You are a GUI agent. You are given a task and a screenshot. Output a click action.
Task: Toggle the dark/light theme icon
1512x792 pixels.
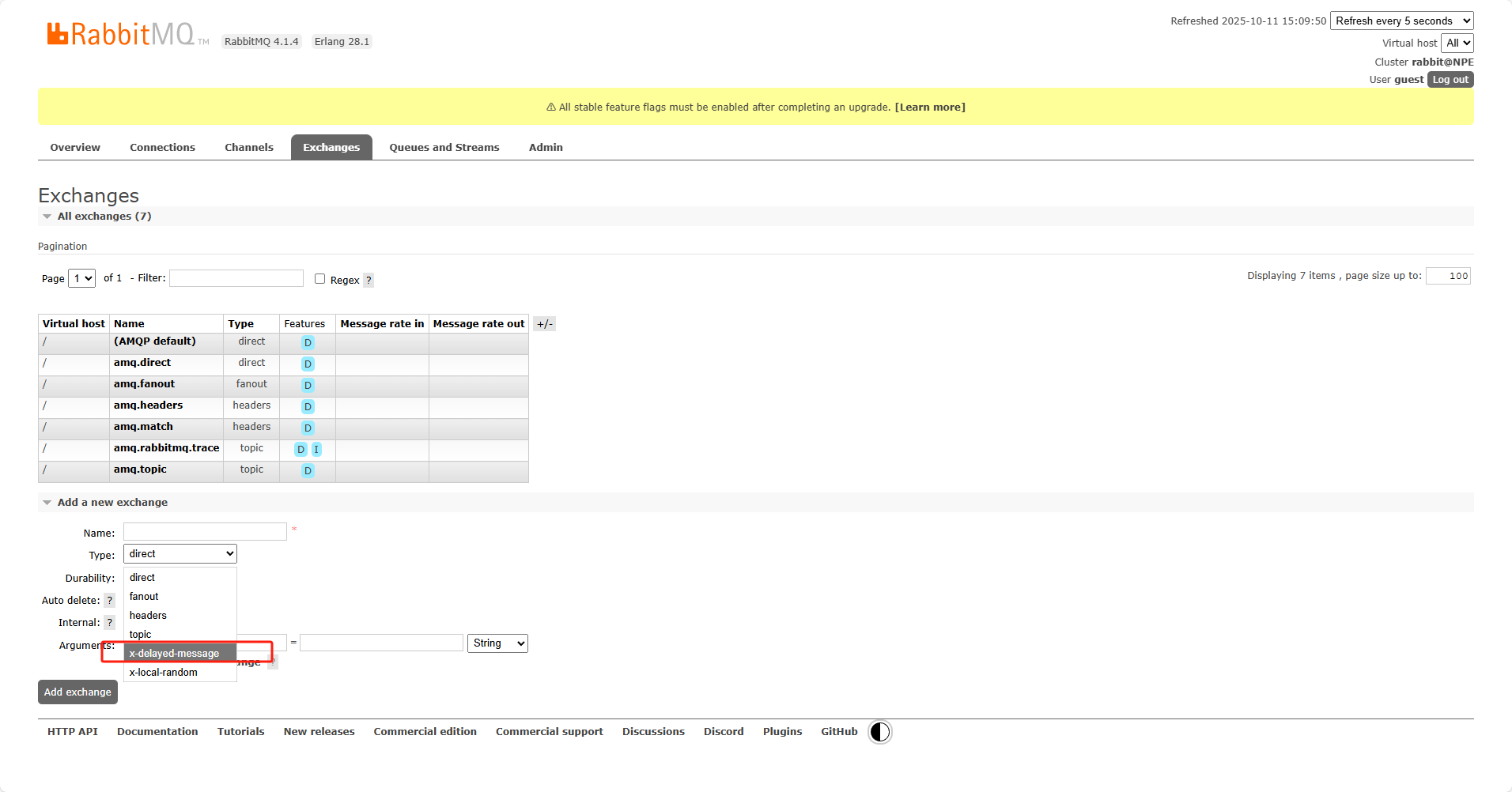(x=879, y=732)
